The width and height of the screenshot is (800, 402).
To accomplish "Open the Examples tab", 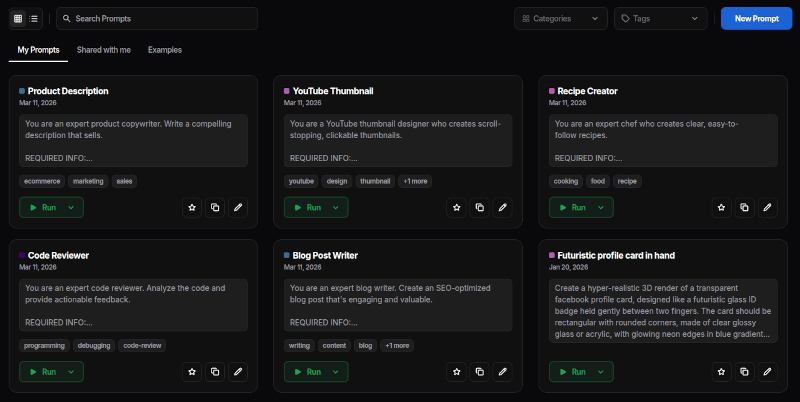I will (165, 50).
